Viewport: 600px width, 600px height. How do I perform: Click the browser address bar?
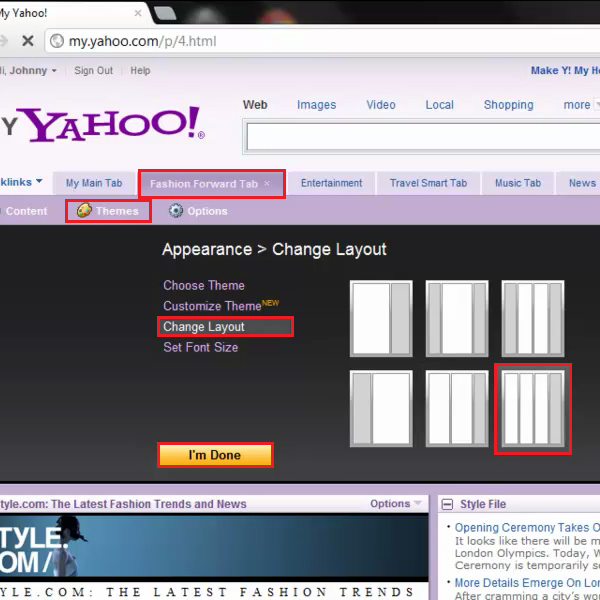(x=323, y=41)
